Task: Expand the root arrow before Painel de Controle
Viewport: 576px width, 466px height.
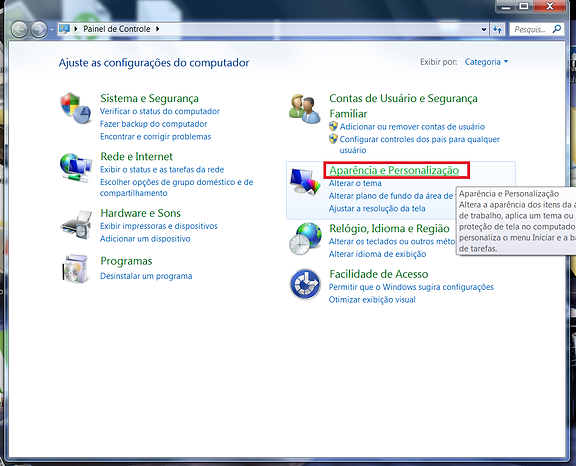Action: (x=76, y=29)
